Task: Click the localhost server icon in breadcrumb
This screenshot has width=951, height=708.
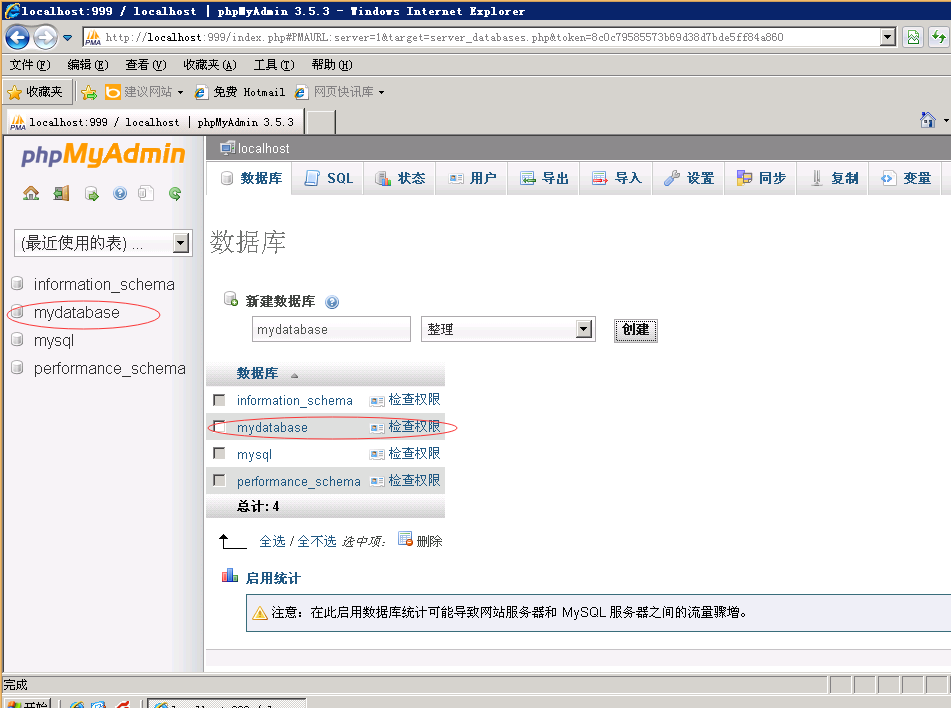Action: 227,147
